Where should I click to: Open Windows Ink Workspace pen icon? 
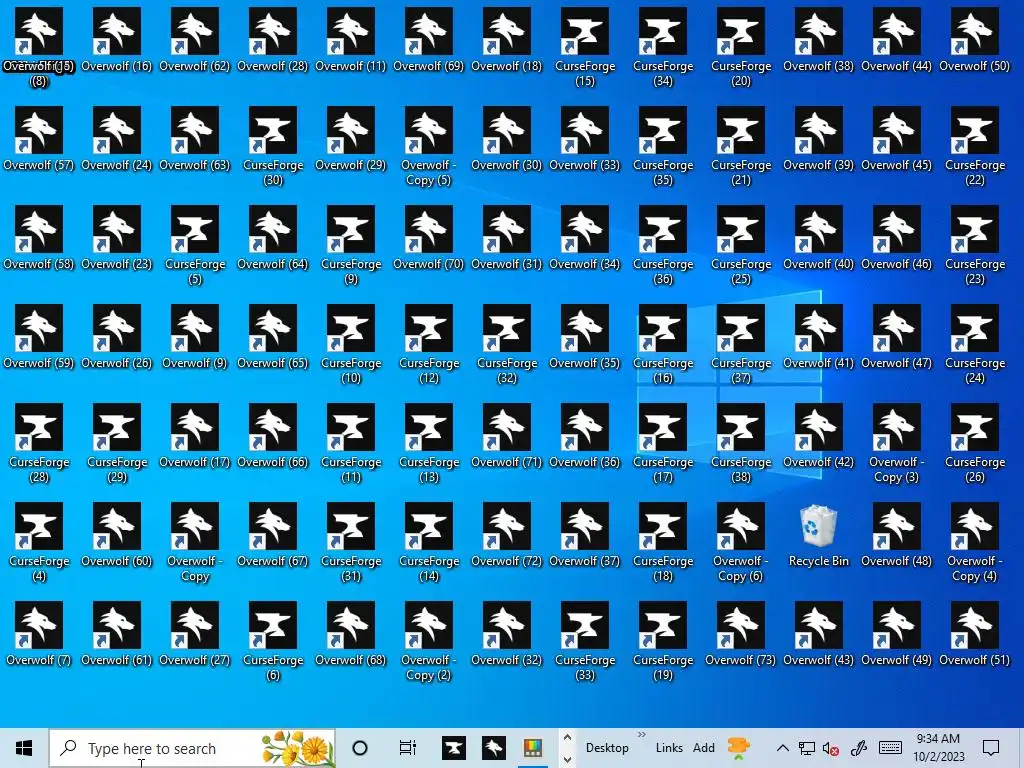[858, 748]
